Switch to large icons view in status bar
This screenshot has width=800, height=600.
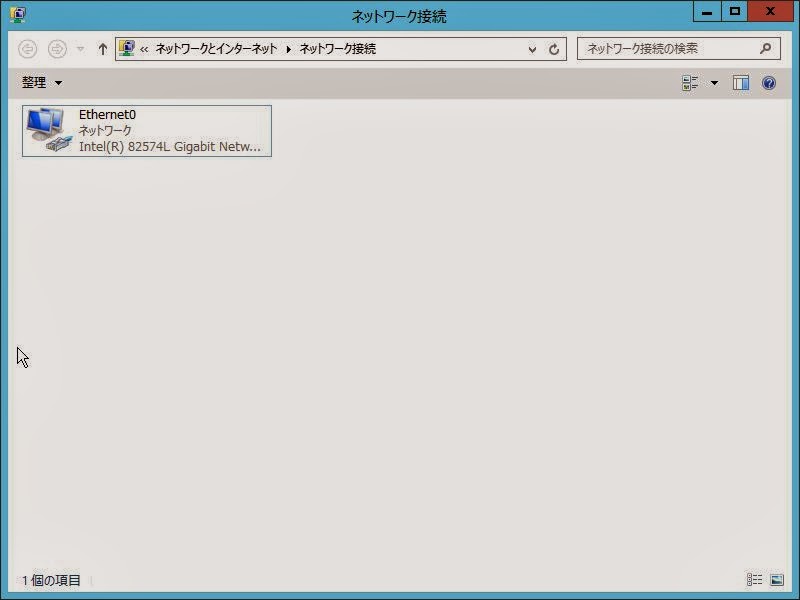click(777, 580)
